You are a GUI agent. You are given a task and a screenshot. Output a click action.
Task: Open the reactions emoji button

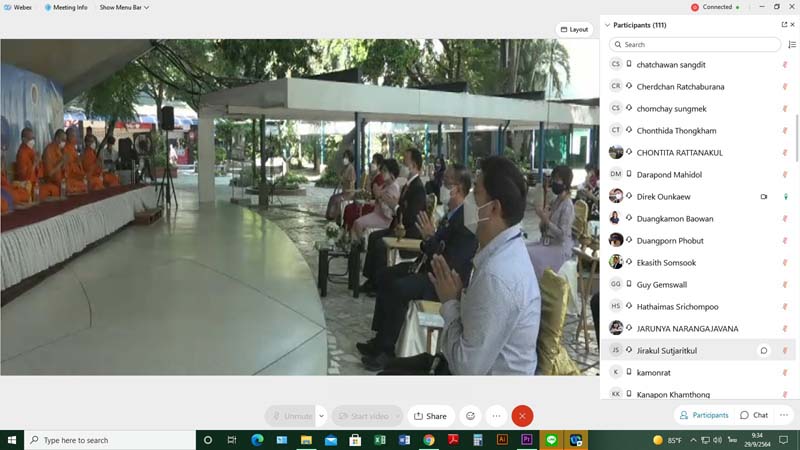pyautogui.click(x=470, y=416)
